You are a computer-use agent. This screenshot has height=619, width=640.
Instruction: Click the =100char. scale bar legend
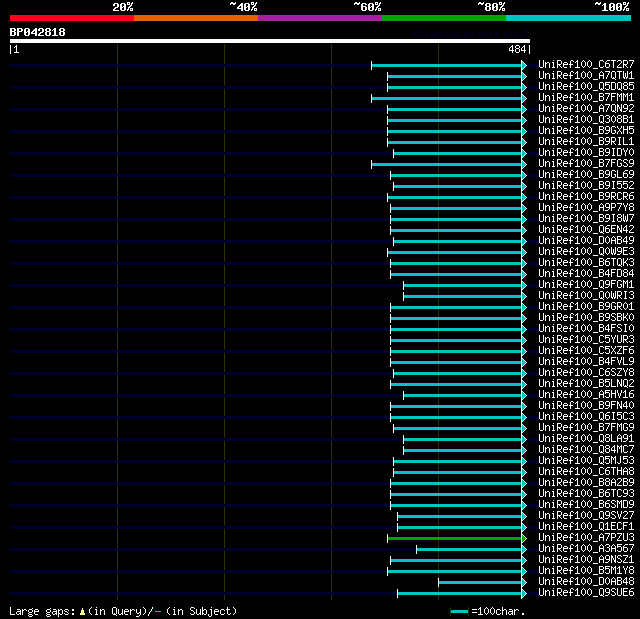click(x=488, y=611)
